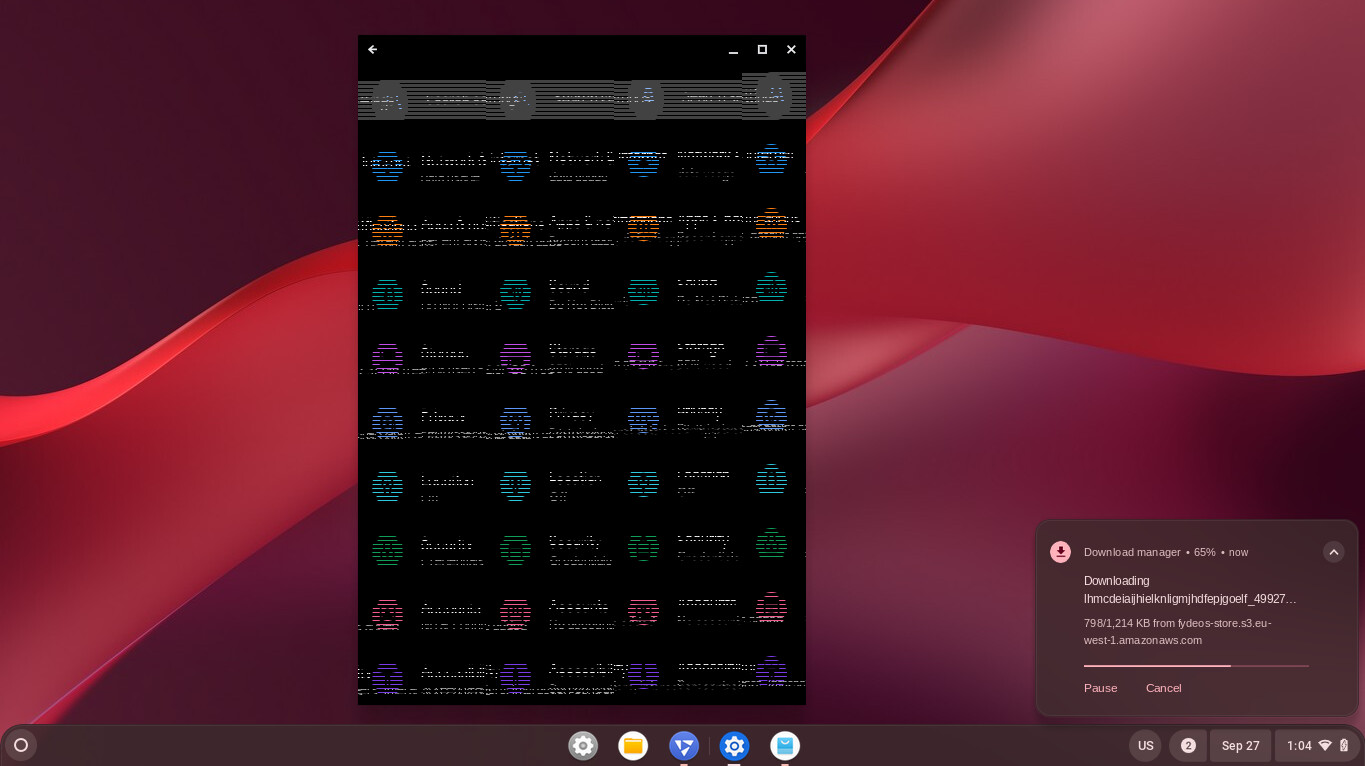Image resolution: width=1365 pixels, height=766 pixels.
Task: Go back using the window's back arrow
Action: (373, 49)
